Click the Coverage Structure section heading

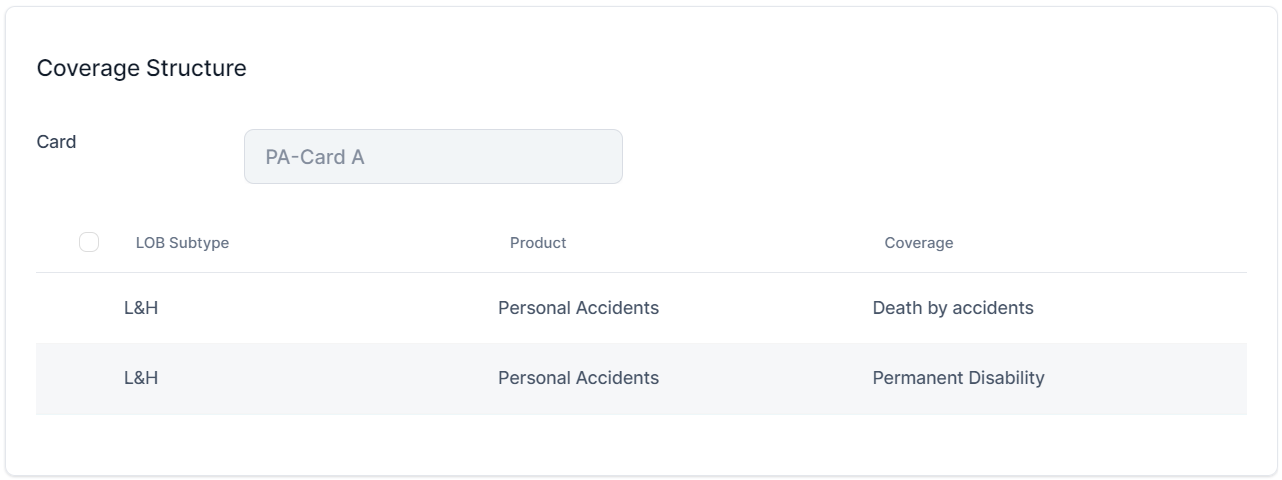coord(141,68)
